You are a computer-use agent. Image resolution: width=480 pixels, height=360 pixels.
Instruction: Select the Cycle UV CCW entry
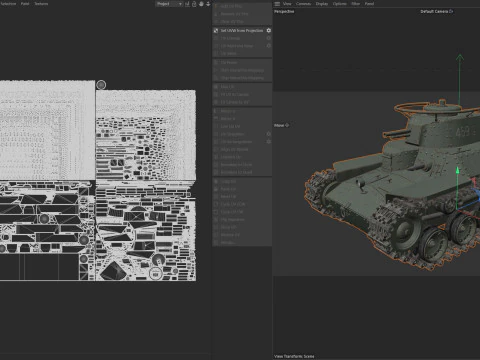[242, 204]
